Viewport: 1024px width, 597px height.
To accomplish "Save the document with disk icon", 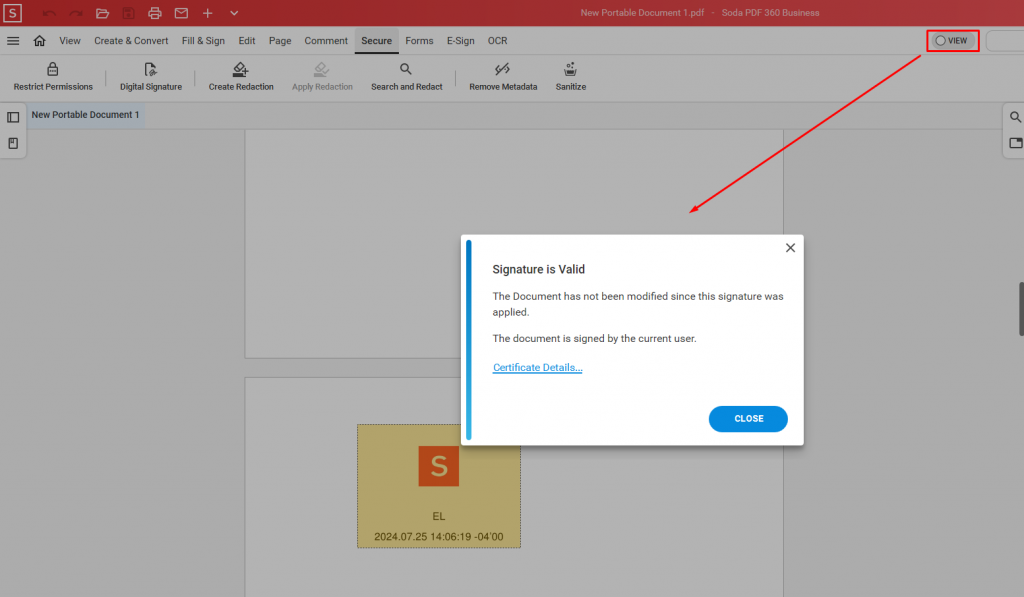I will (x=129, y=13).
